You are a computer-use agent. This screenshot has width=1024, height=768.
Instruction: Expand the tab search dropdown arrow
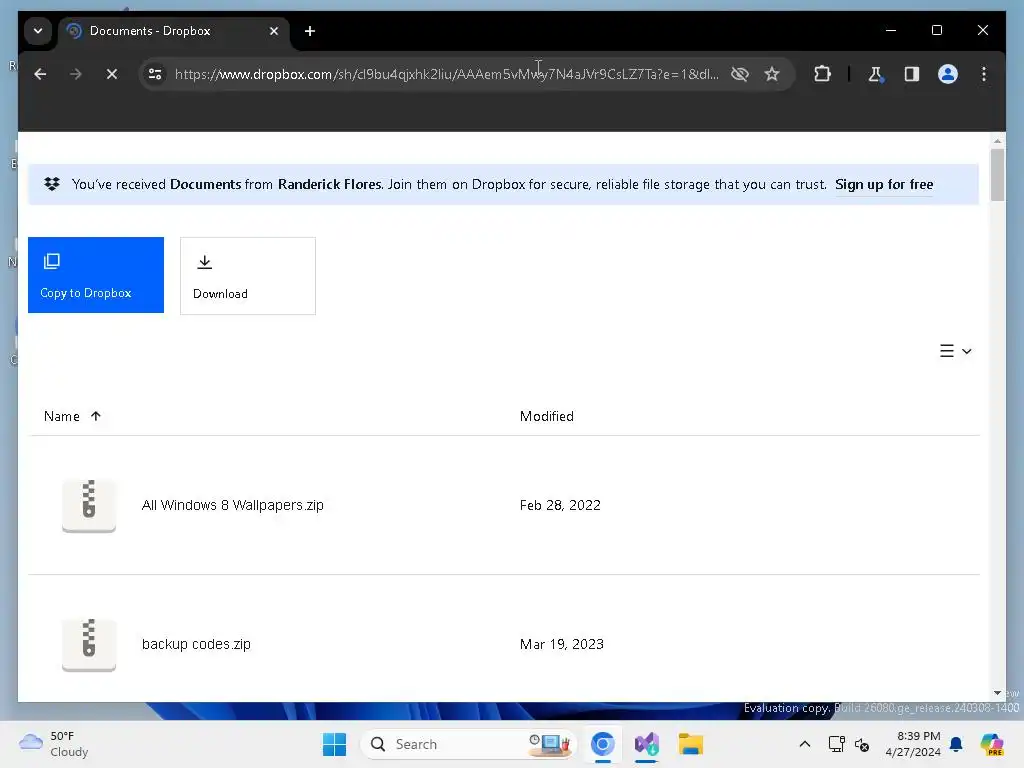click(x=38, y=31)
